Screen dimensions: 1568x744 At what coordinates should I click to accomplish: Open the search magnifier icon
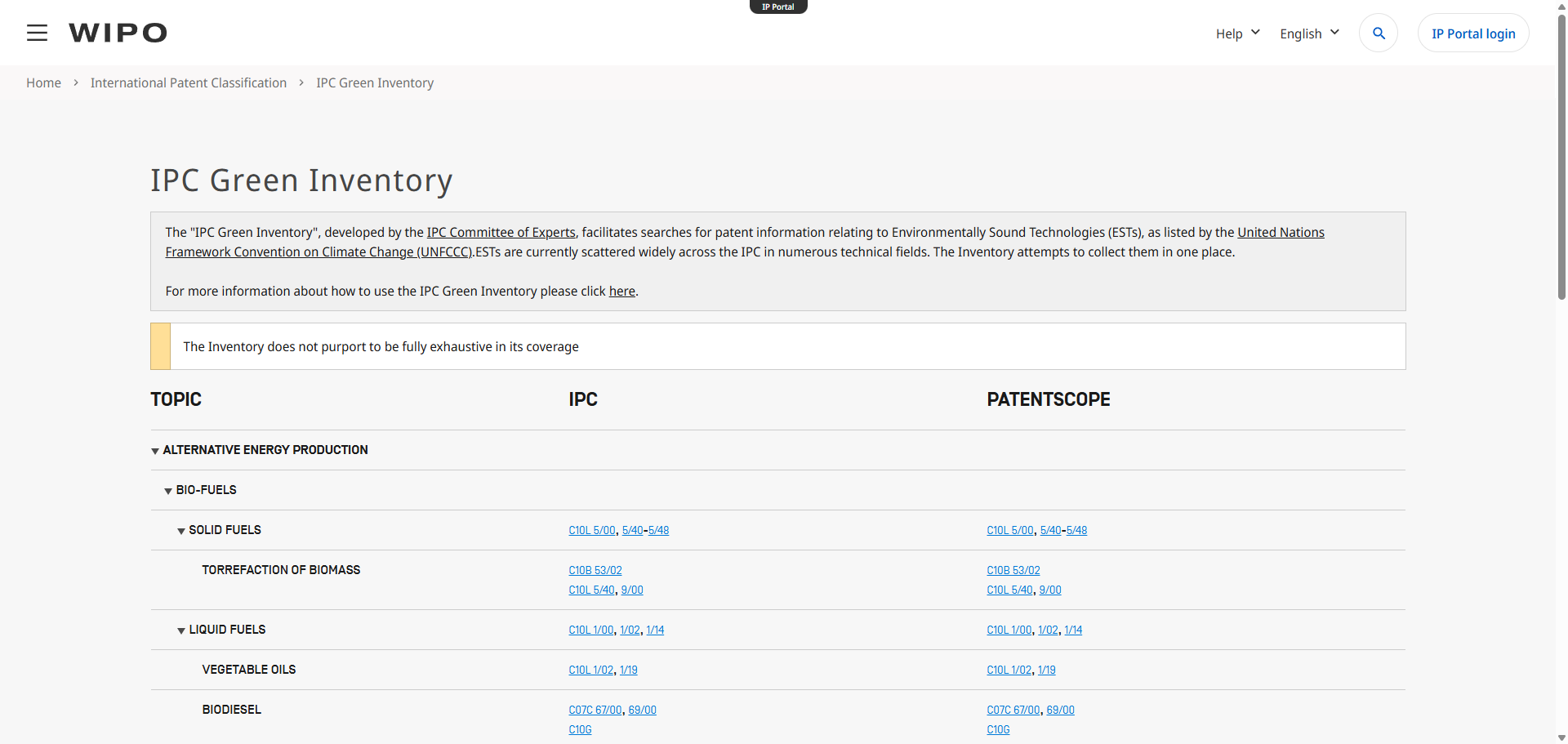(1379, 33)
